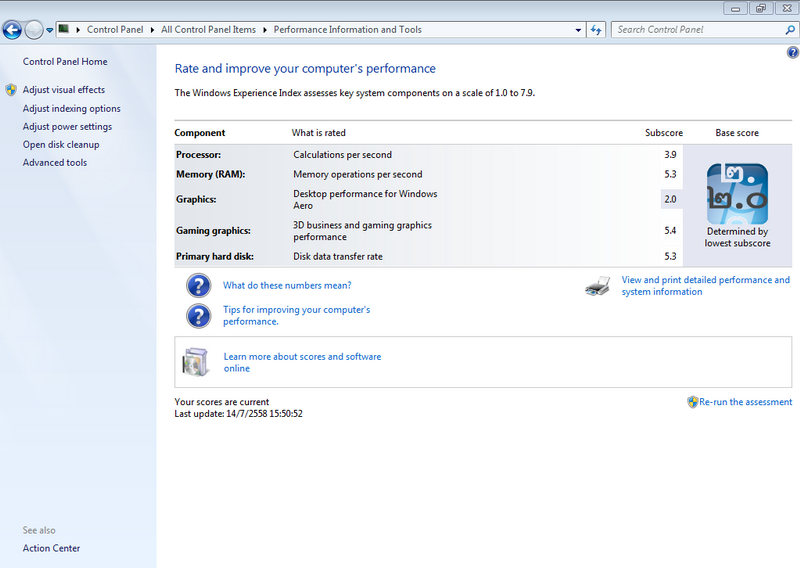The image size is (800, 568).
Task: Navigate to Control Panel breadcrumb
Action: click(115, 30)
